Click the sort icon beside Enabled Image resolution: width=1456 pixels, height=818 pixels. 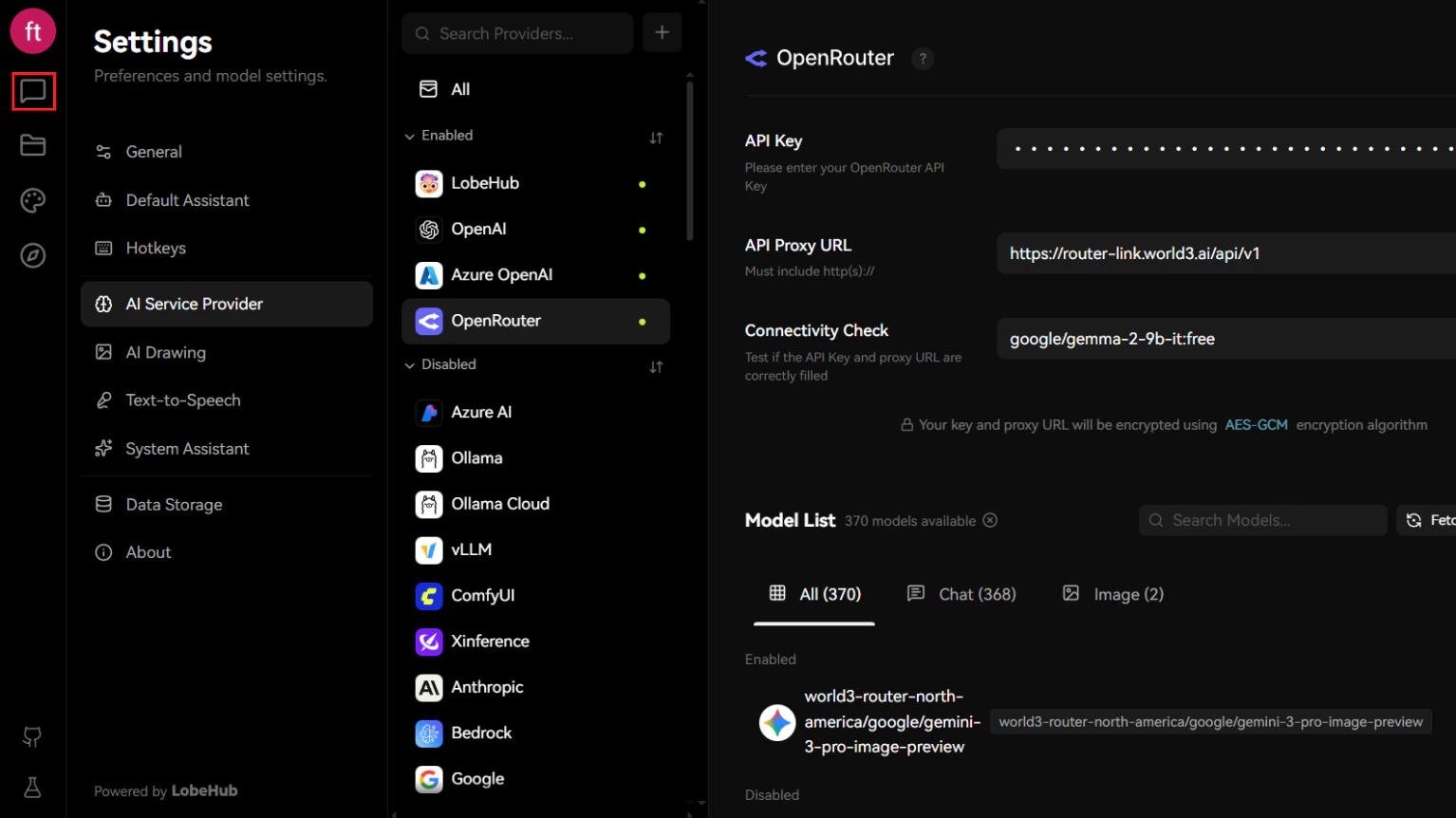(x=656, y=138)
